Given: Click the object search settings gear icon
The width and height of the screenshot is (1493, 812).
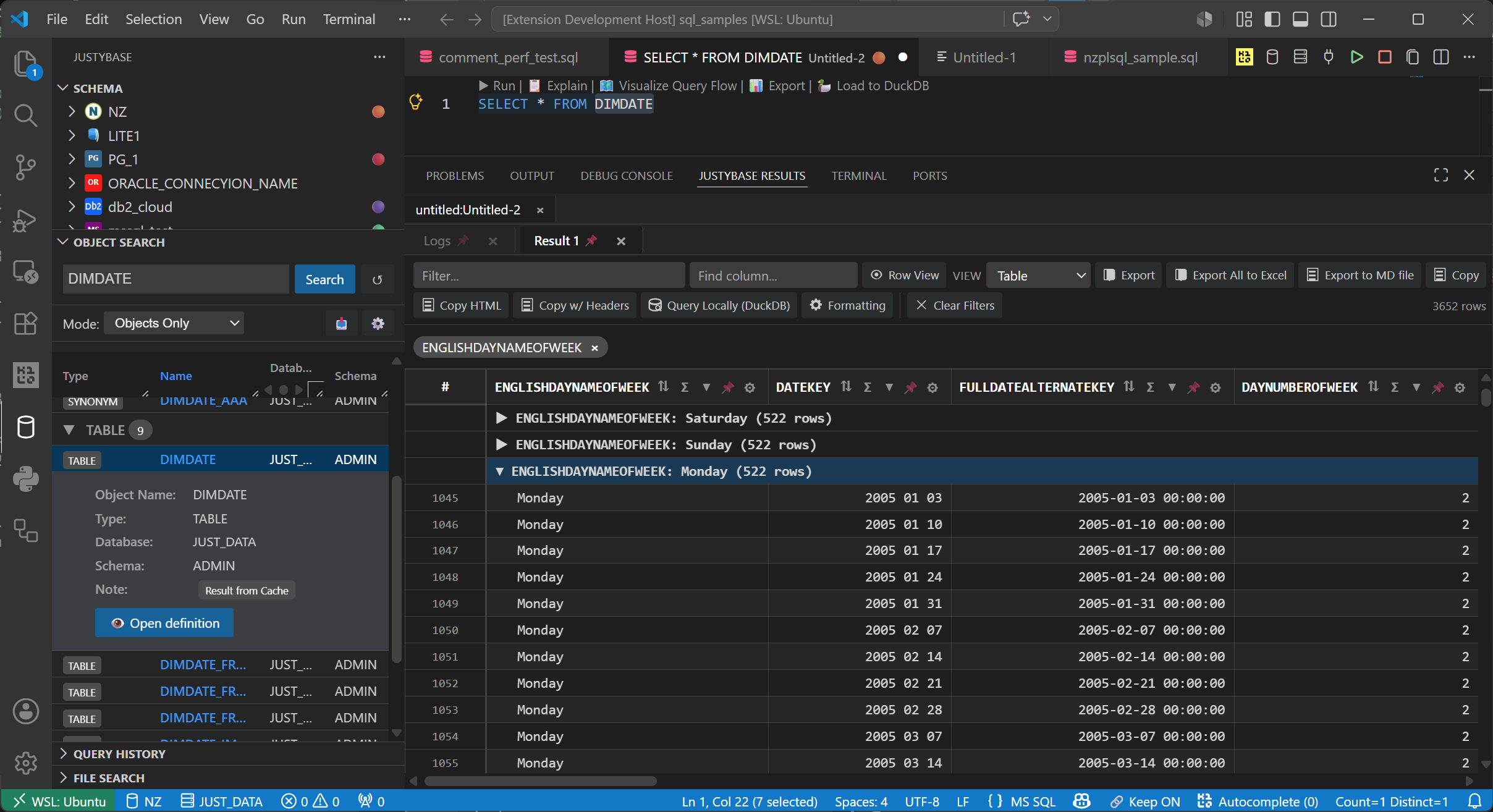Looking at the screenshot, I should click(378, 323).
